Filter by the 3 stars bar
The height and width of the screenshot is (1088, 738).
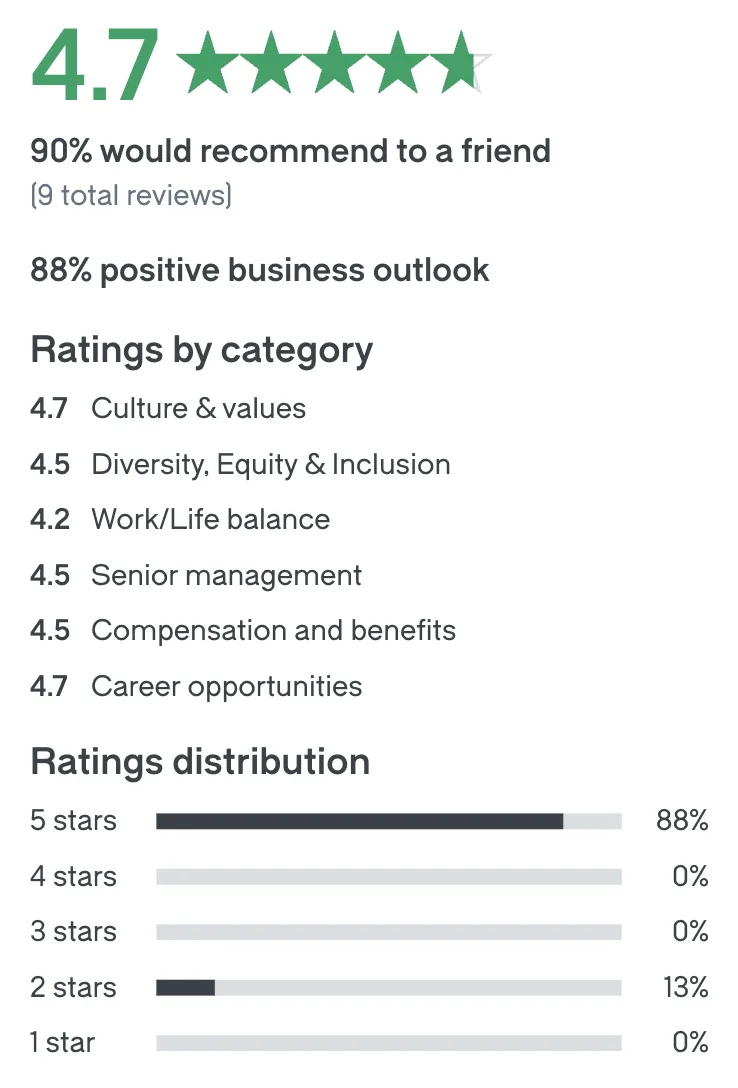369,931
